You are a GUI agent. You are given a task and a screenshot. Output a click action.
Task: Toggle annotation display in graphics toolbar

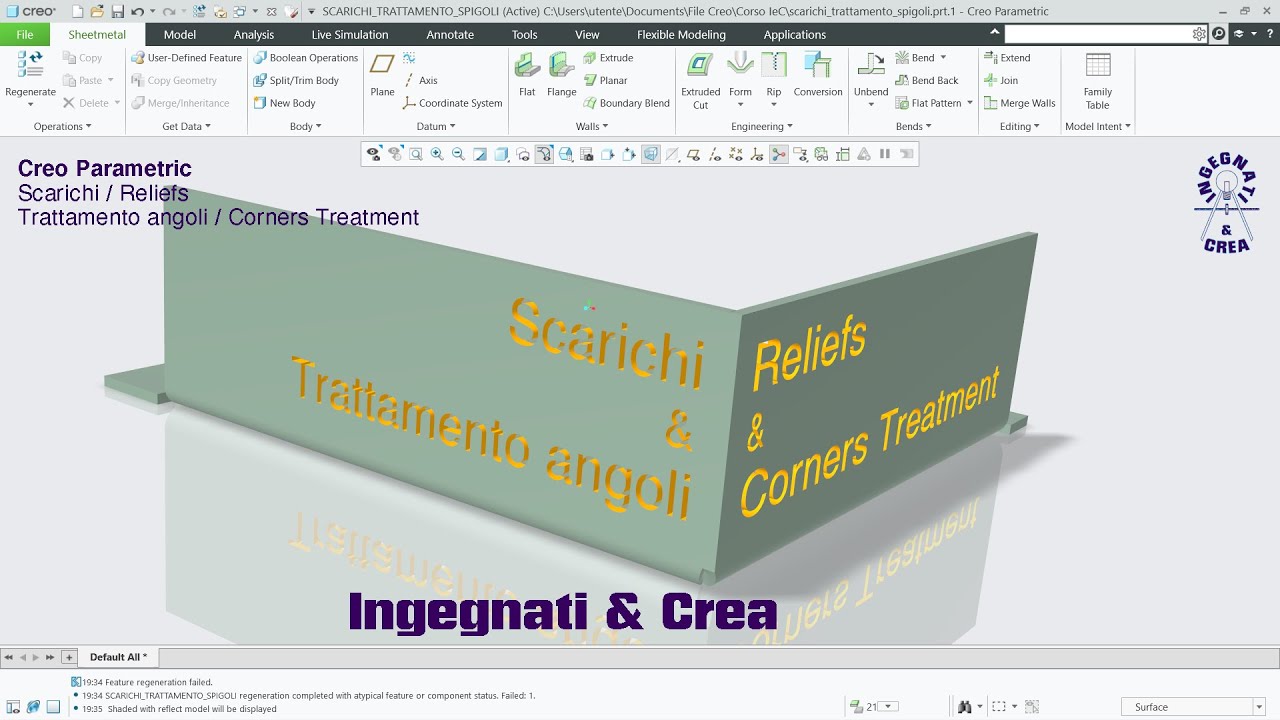[799, 154]
